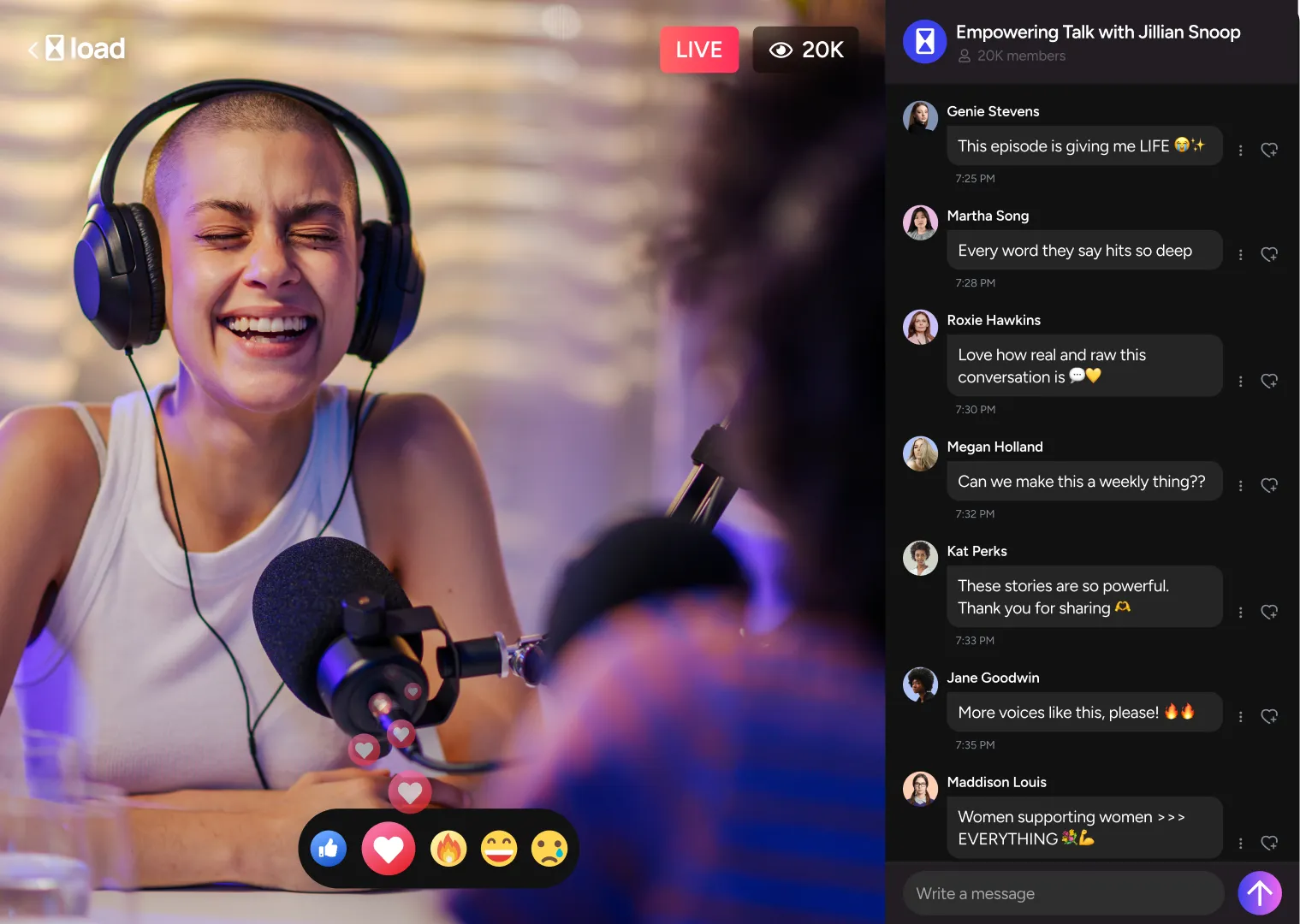The image size is (1300, 924).
Task: Select message 'Every word they say hits so deep'
Action: 1084,250
